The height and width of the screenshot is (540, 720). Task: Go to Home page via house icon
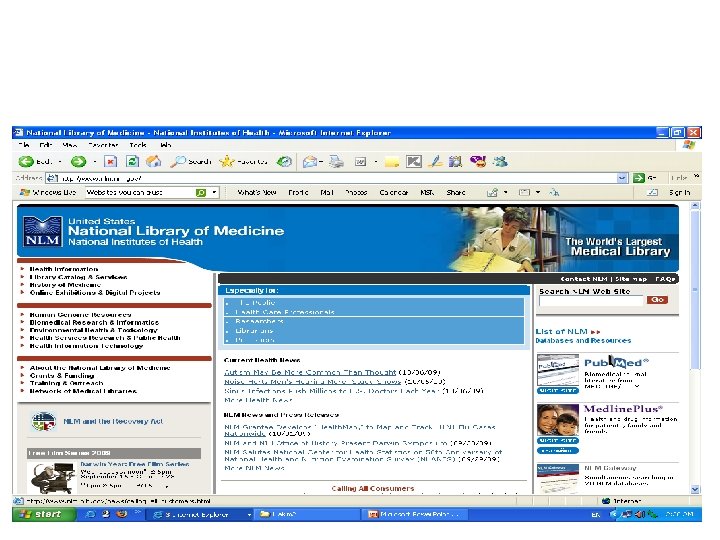[x=153, y=162]
